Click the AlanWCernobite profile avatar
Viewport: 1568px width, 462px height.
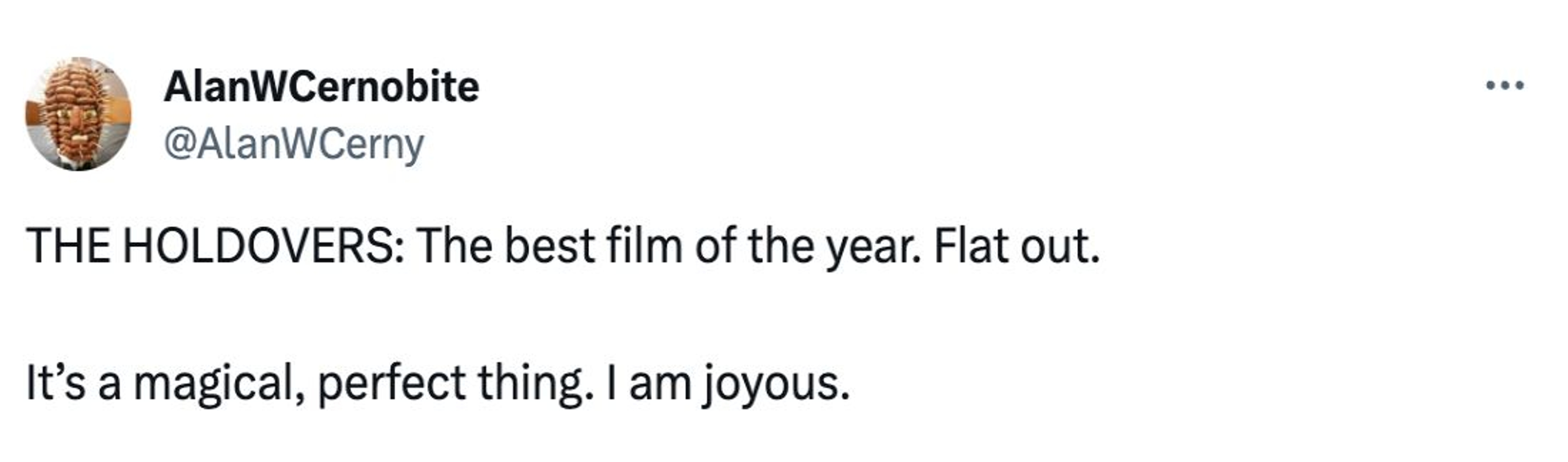tap(78, 114)
